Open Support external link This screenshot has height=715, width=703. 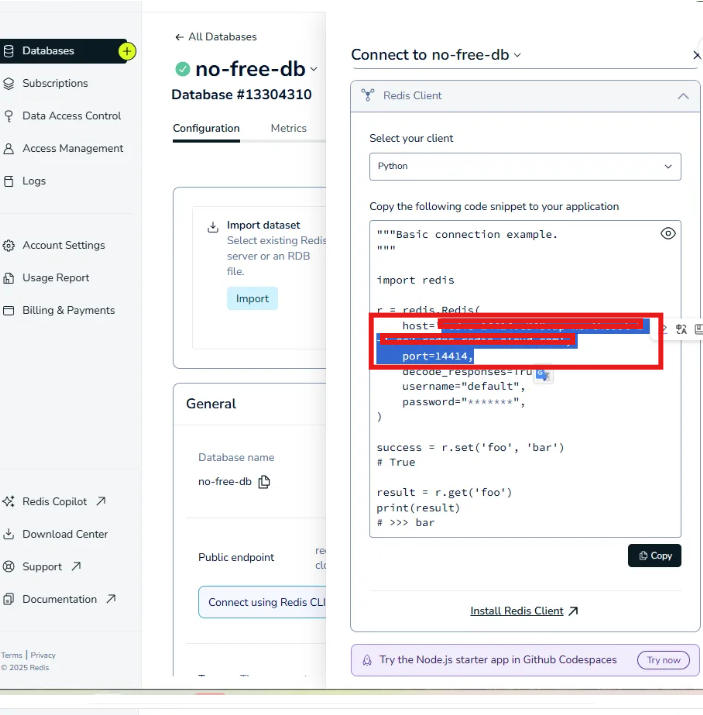pos(42,567)
